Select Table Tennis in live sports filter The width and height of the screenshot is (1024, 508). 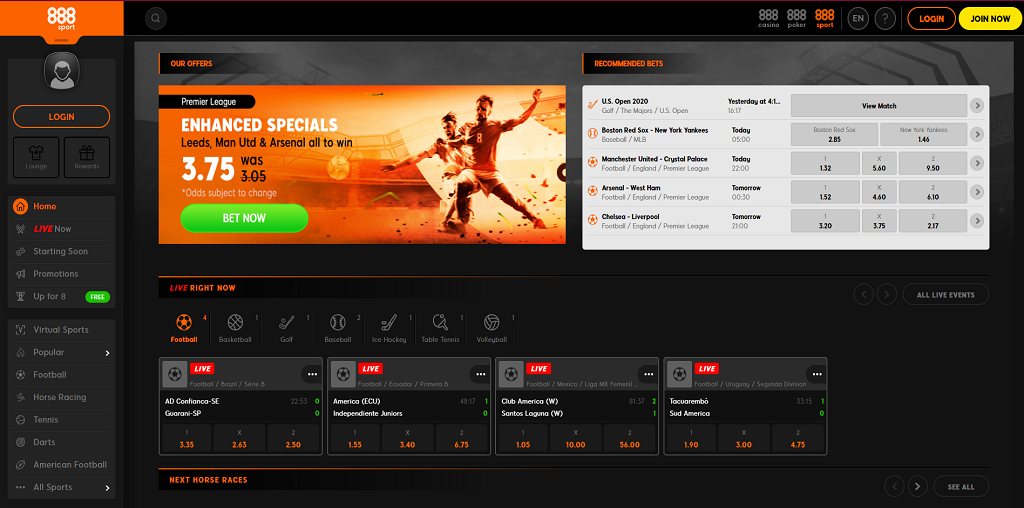[440, 328]
